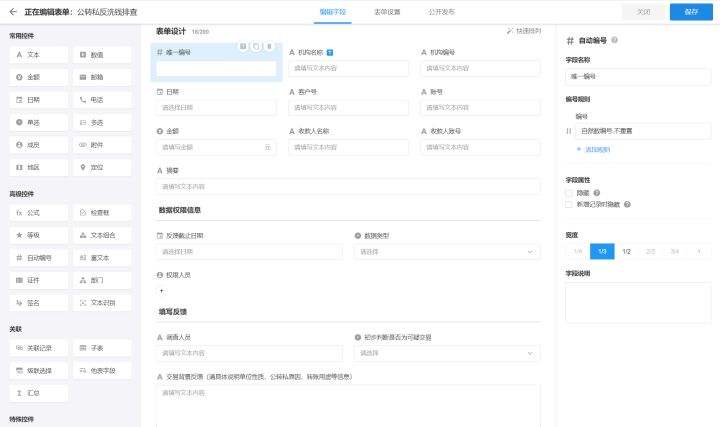
Task: Add a 成员 member control
Action: point(39,145)
